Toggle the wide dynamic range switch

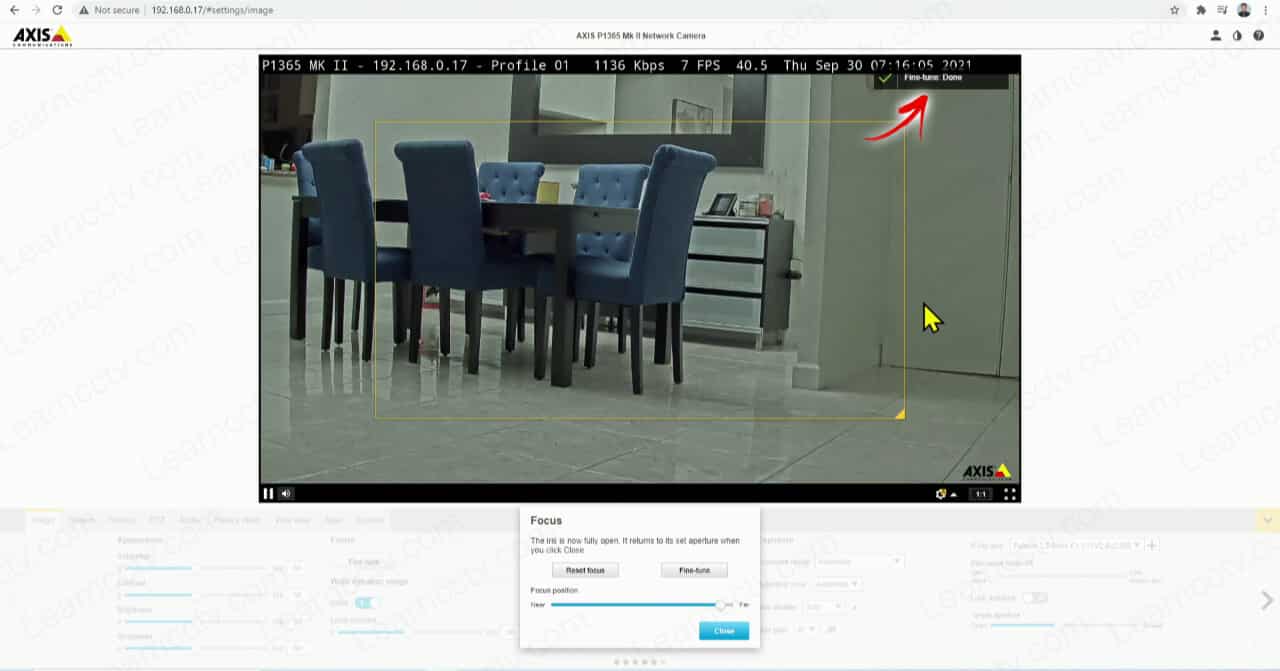tap(366, 602)
